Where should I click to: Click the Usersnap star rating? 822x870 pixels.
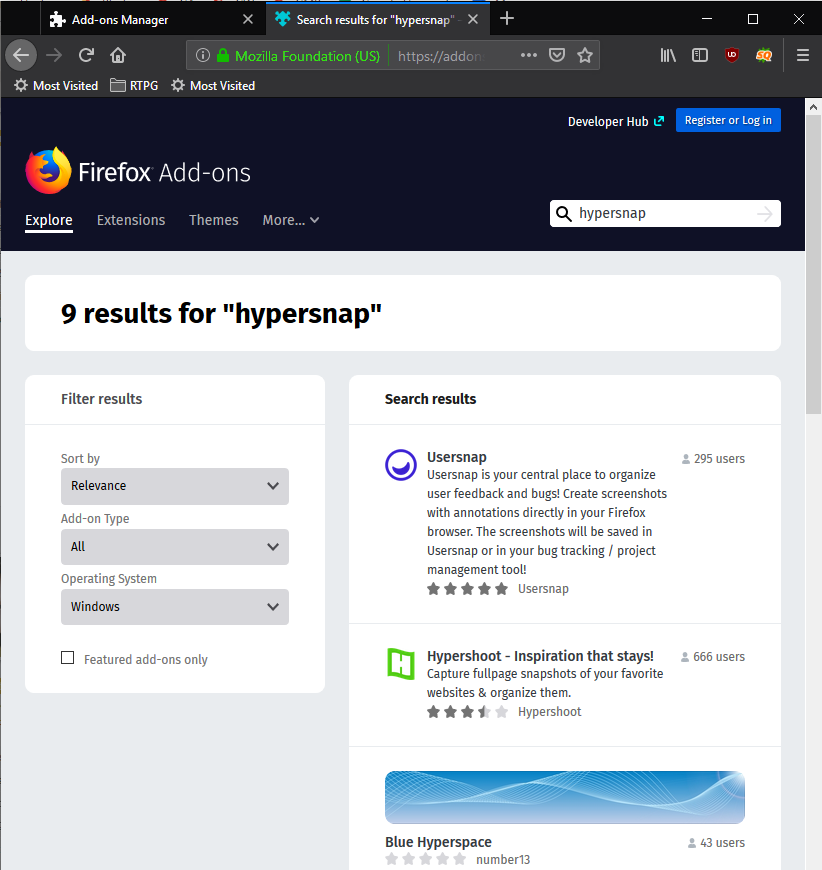coord(467,589)
